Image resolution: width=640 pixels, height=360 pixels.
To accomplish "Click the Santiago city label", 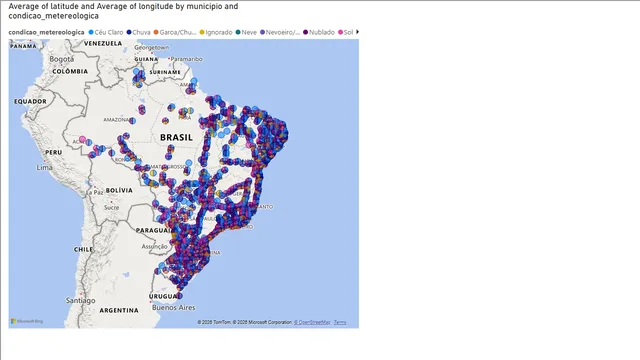I will pos(81,300).
